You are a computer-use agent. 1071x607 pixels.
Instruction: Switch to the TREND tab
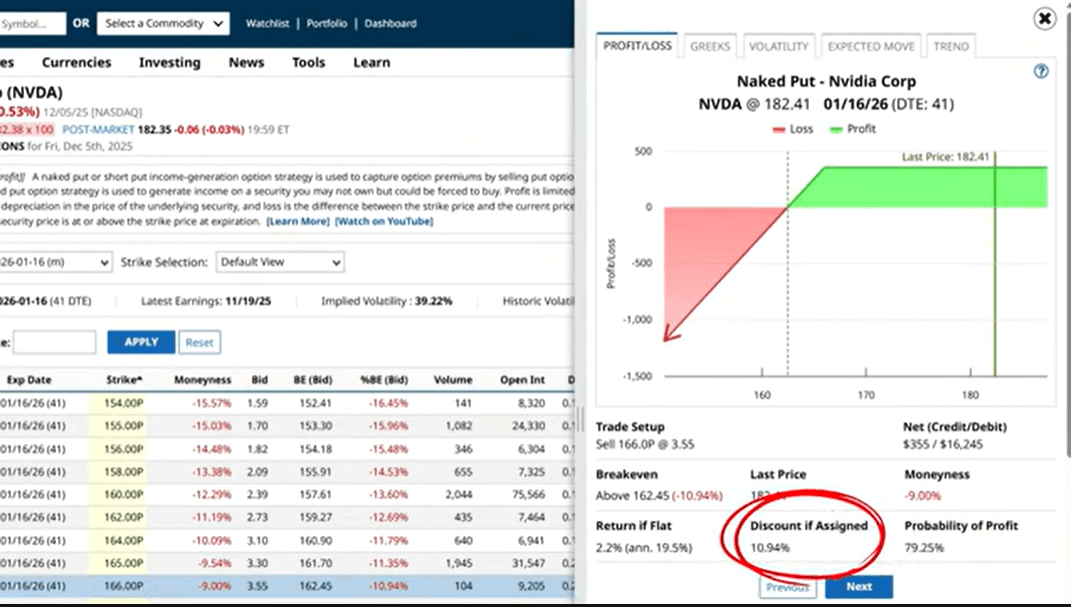point(951,45)
